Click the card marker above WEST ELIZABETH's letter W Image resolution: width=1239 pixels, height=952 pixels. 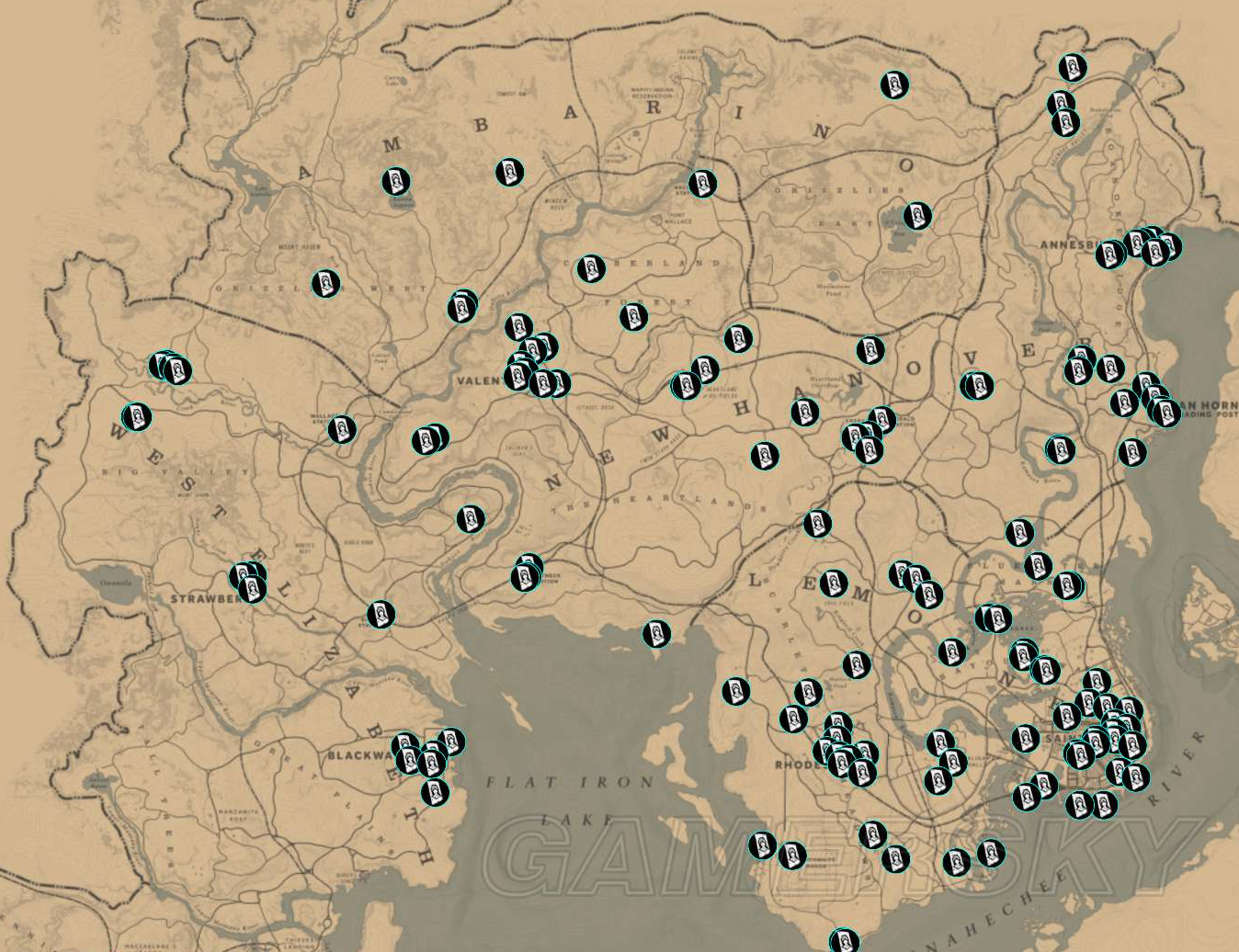(x=136, y=417)
